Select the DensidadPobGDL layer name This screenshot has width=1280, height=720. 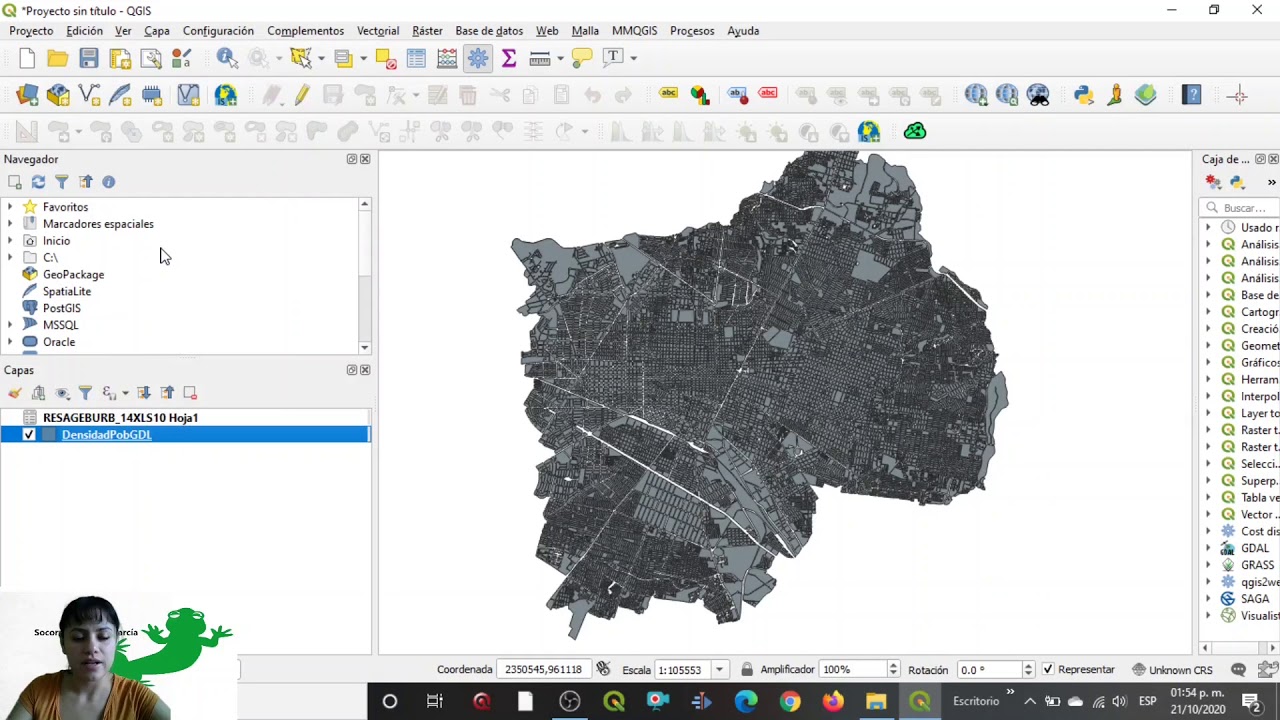[106, 434]
